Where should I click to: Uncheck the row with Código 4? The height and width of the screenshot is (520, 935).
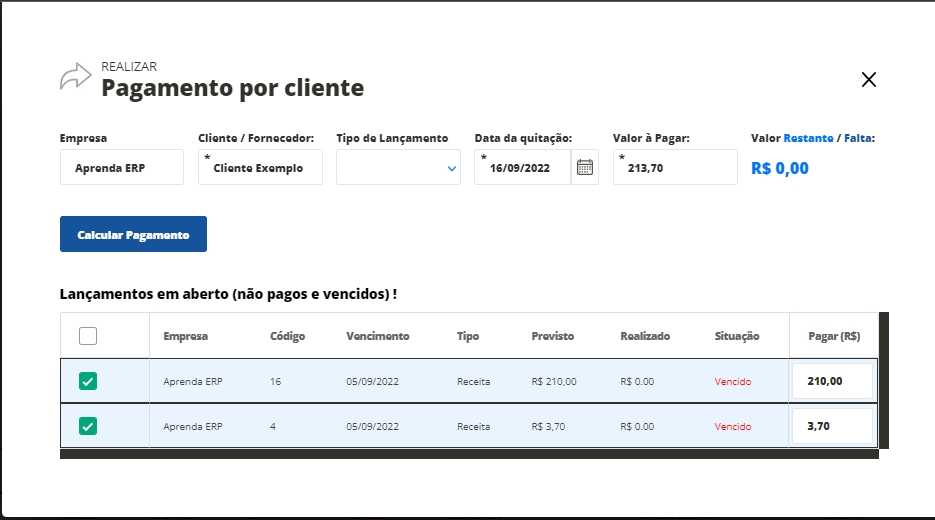pyautogui.click(x=88, y=426)
